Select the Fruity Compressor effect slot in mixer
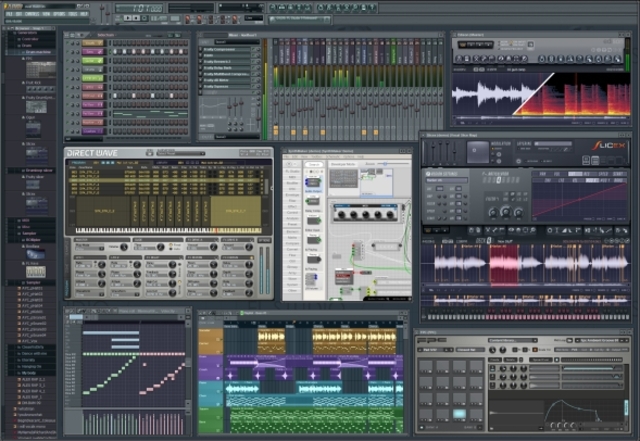Viewport: 640px width, 441px height. [x=226, y=49]
